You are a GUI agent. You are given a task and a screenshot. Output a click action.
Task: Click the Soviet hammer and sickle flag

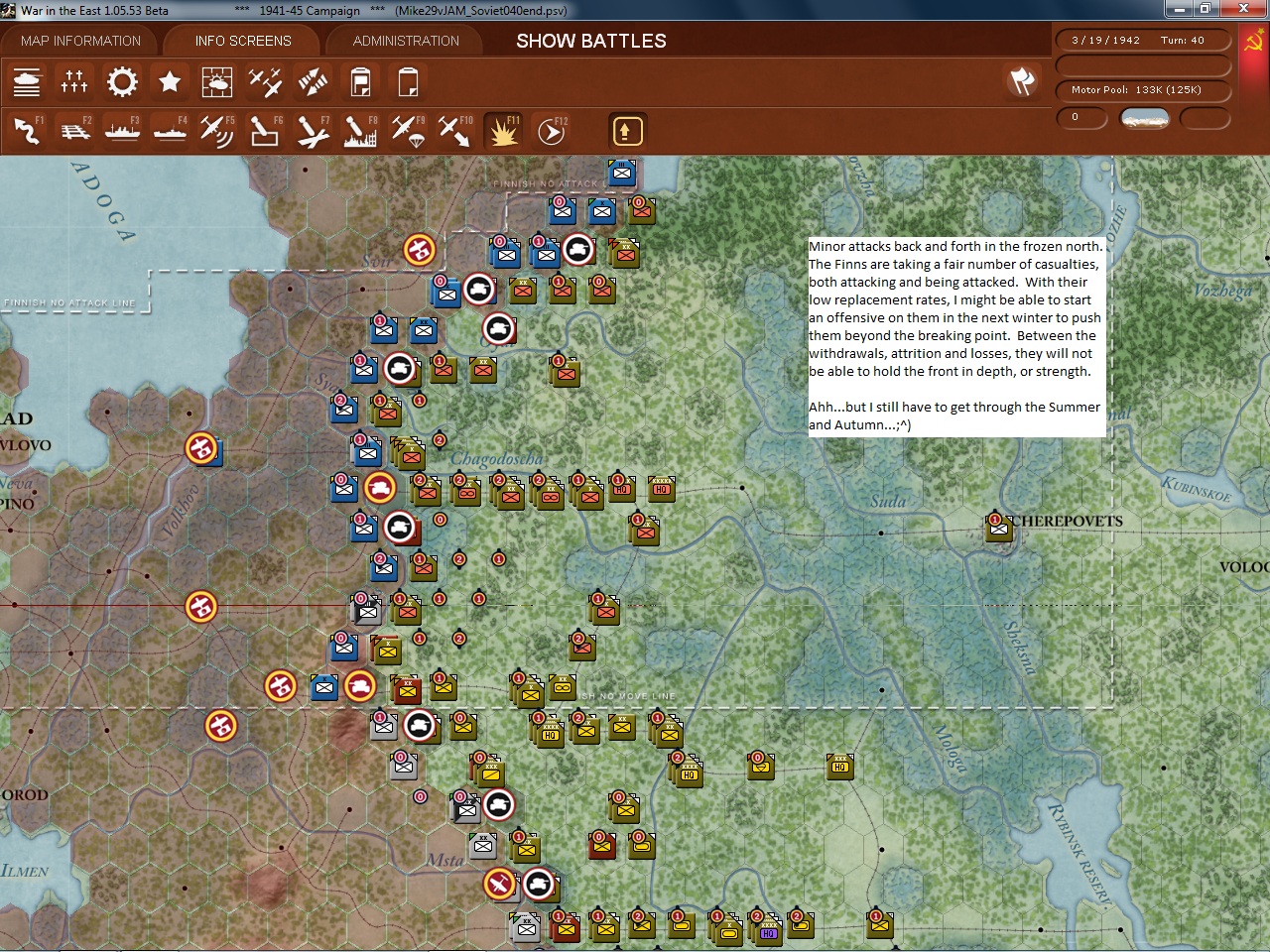coord(1254,43)
